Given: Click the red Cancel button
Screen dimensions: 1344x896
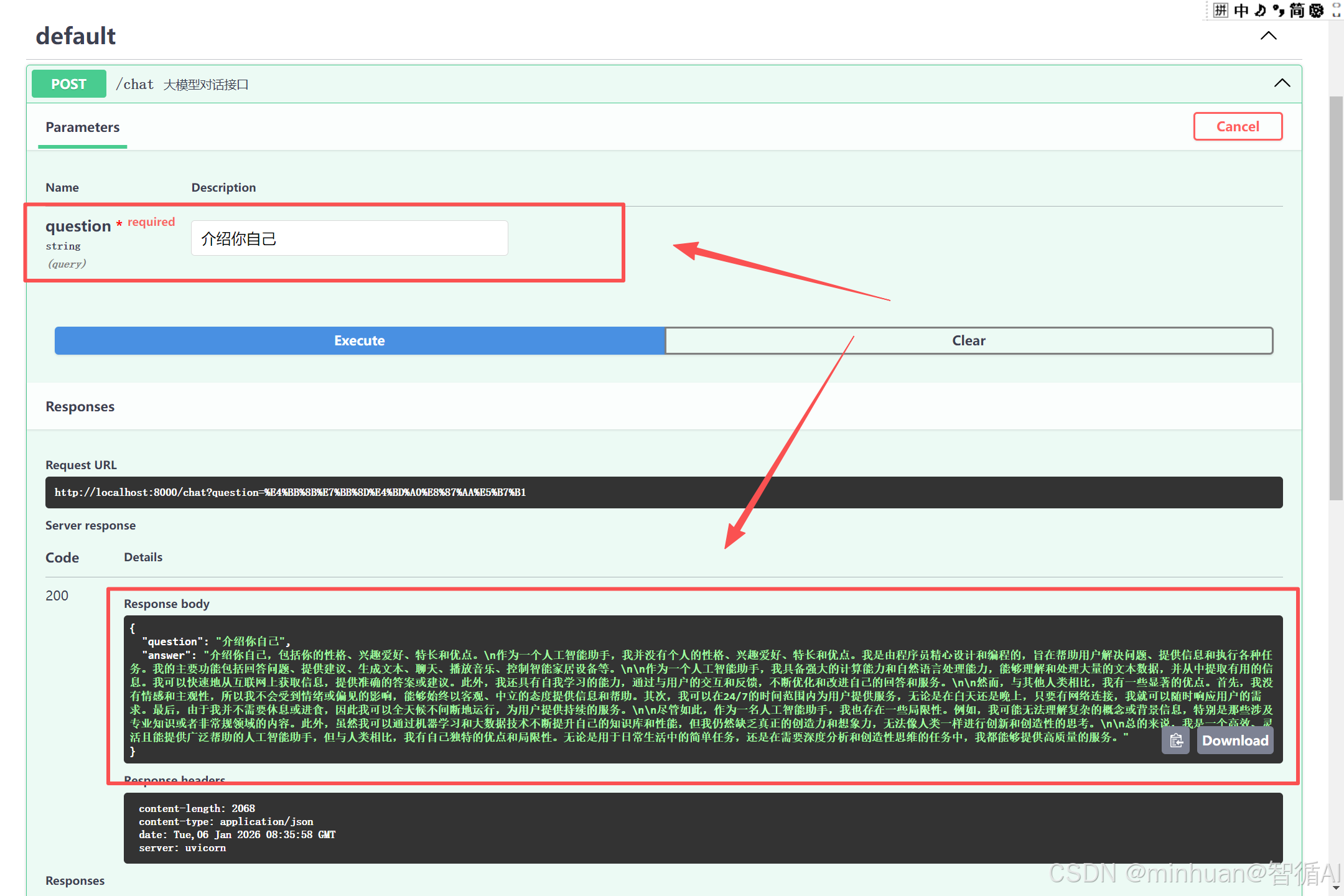Looking at the screenshot, I should (1237, 126).
